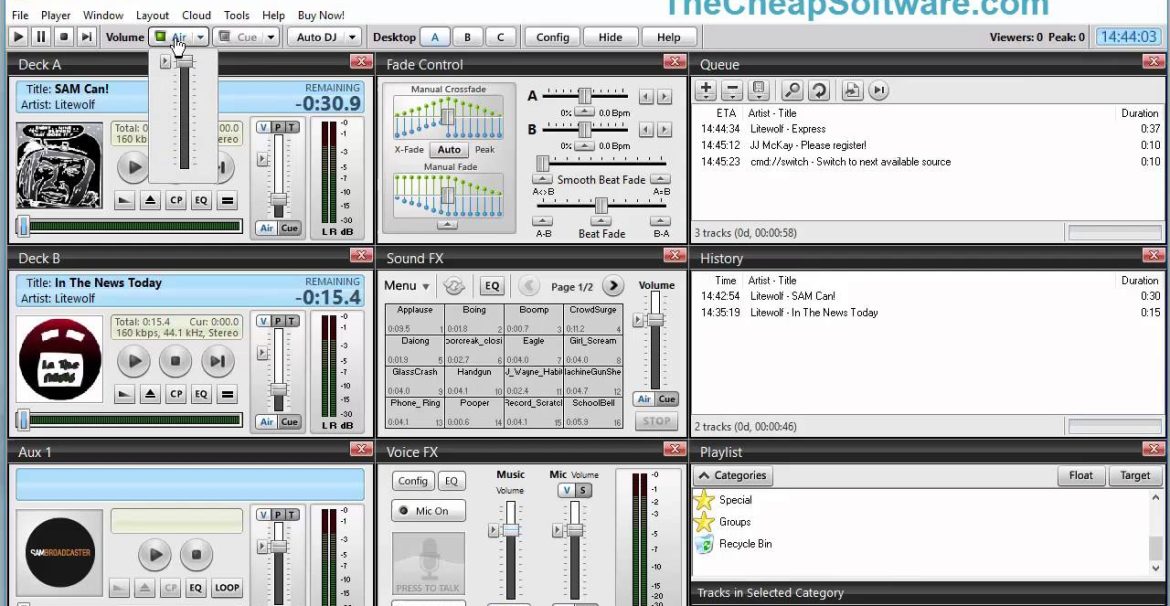Toggle the Deck A Cue output button

[x=290, y=228]
